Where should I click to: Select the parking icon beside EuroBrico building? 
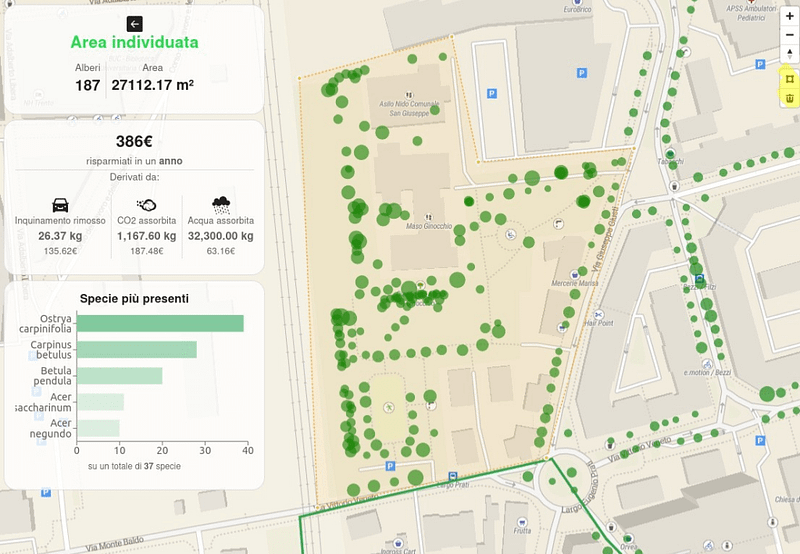click(x=582, y=73)
